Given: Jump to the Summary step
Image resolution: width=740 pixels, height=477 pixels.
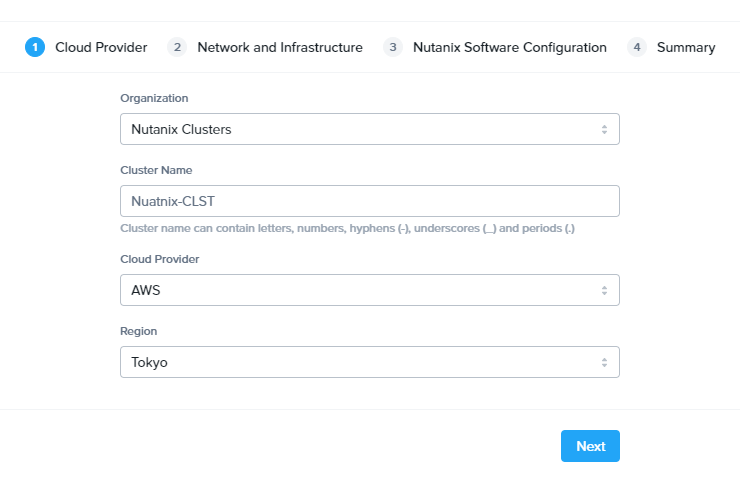Looking at the screenshot, I should click(x=686, y=47).
